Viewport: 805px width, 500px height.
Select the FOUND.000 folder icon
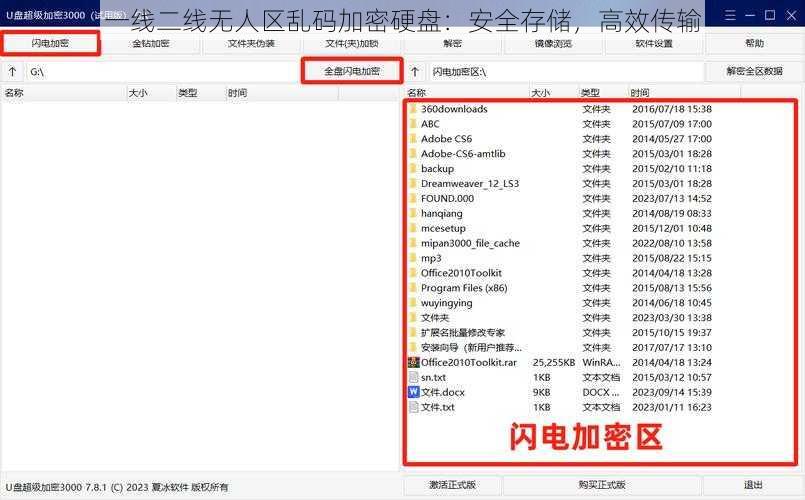click(413, 198)
